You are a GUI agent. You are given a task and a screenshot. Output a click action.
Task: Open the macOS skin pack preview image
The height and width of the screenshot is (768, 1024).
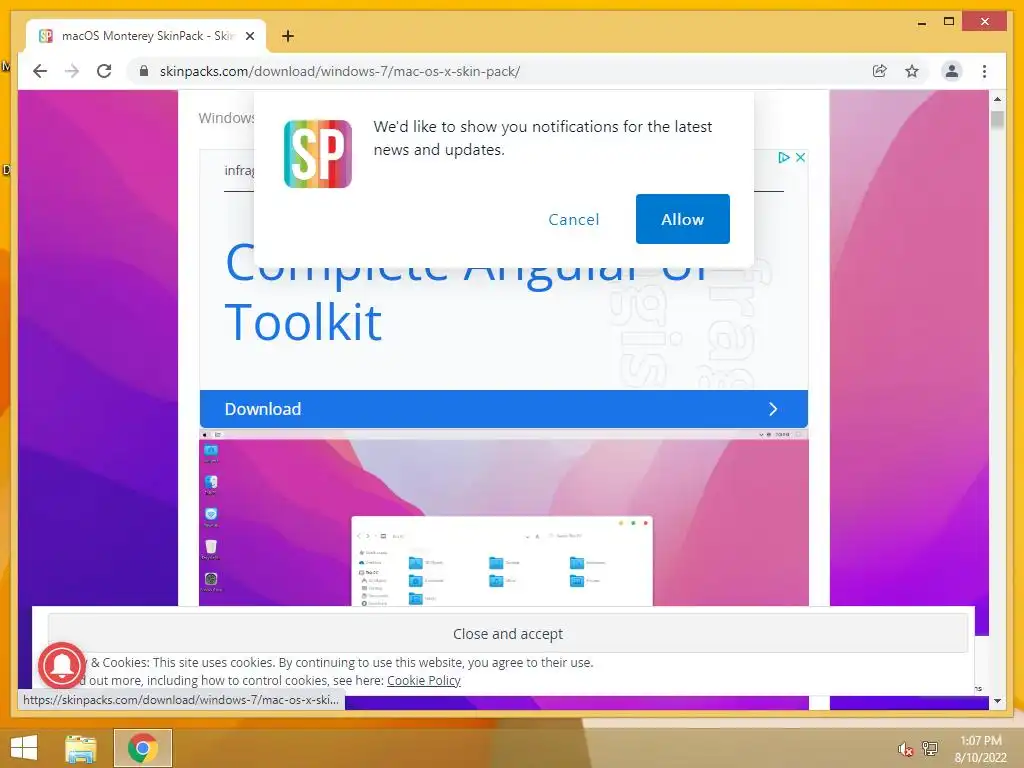504,517
